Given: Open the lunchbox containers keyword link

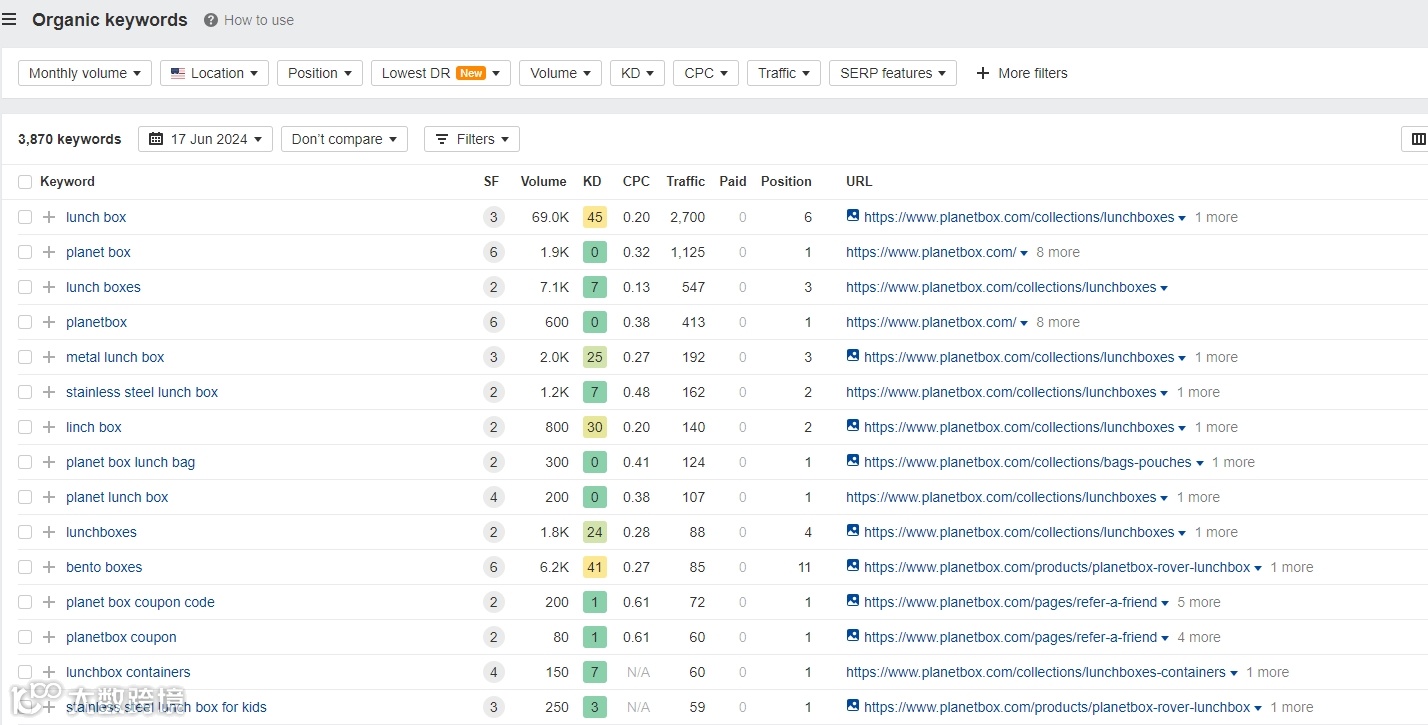Looking at the screenshot, I should [x=128, y=672].
